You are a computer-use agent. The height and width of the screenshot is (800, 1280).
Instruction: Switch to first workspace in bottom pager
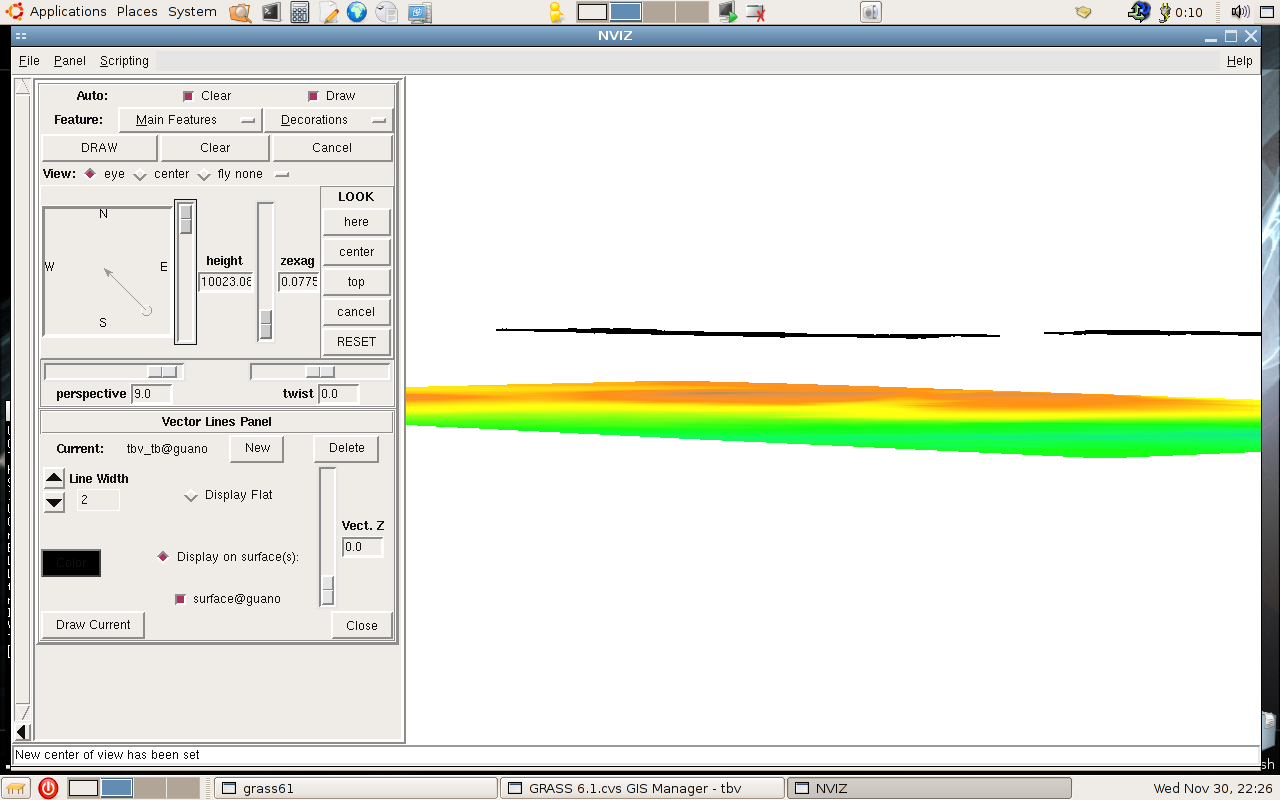point(84,788)
